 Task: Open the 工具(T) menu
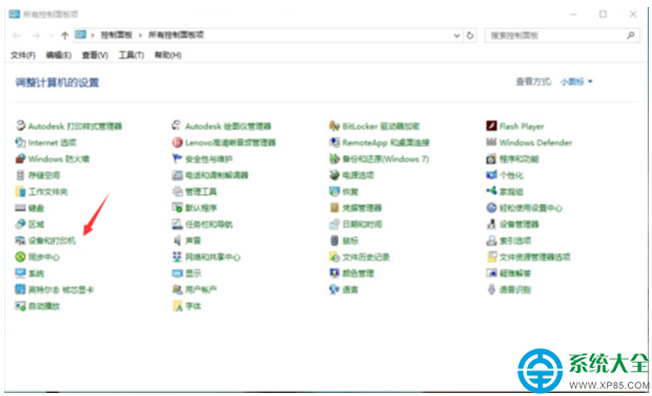click(131, 55)
